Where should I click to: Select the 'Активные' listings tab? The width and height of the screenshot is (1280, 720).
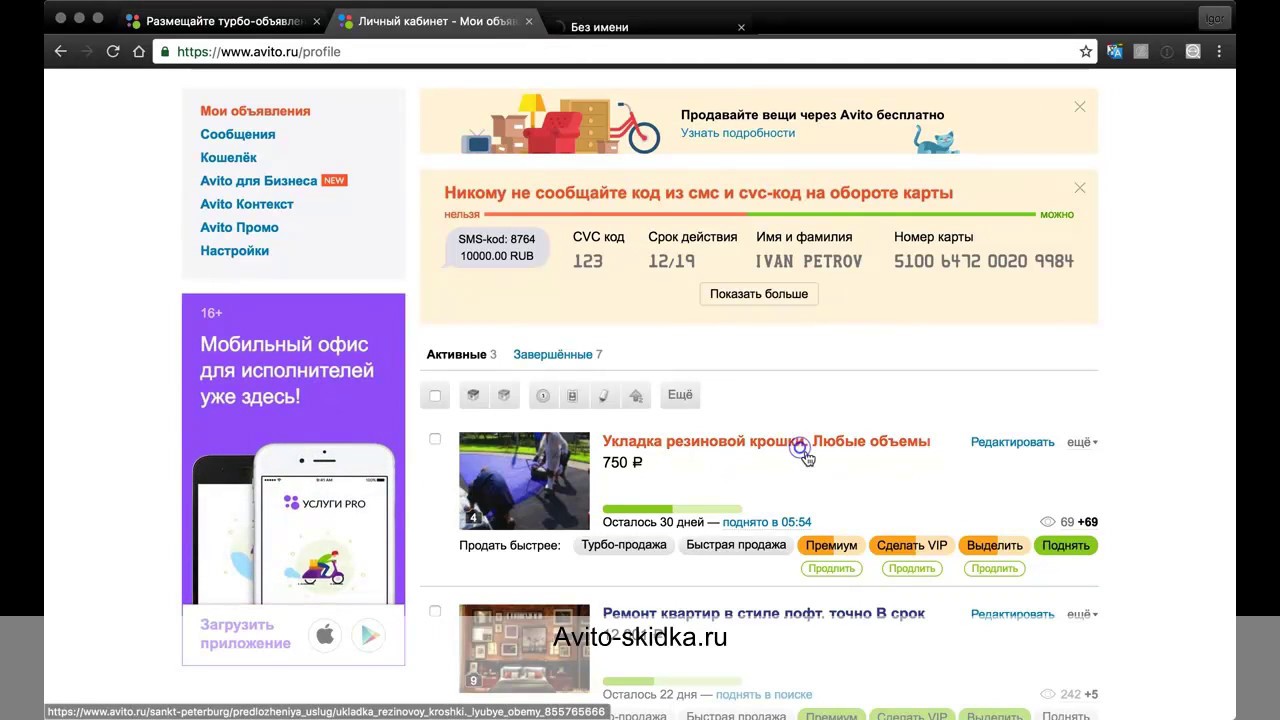pos(456,354)
